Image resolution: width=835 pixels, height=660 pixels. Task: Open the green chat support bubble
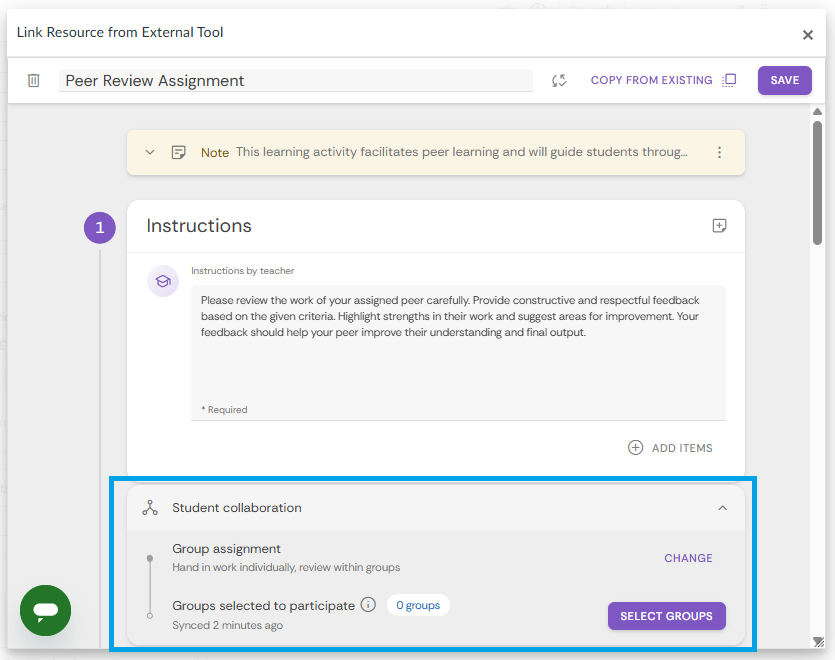point(46,610)
